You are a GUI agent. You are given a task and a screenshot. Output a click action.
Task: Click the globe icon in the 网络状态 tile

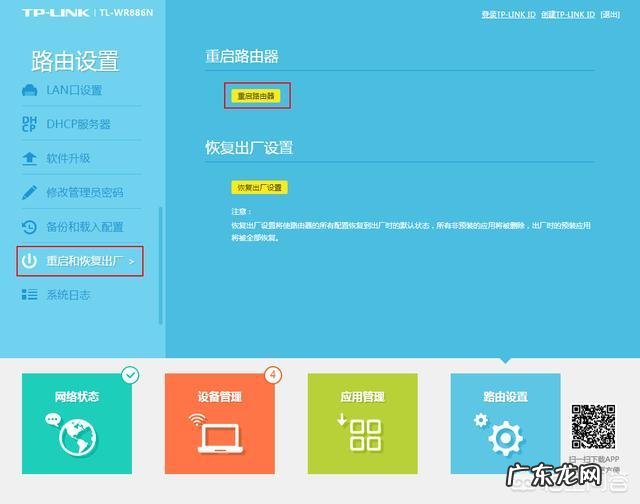[78, 437]
